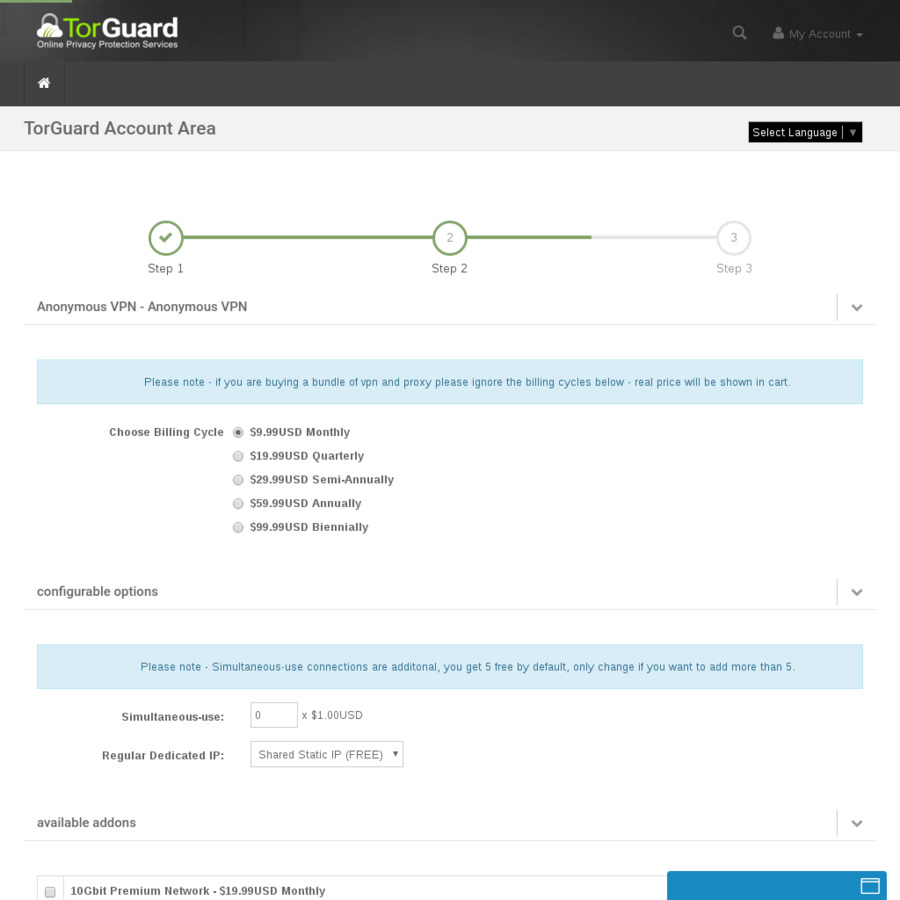Select $9.99USD Monthly billing cycle
The width and height of the screenshot is (900, 900).
(x=238, y=432)
